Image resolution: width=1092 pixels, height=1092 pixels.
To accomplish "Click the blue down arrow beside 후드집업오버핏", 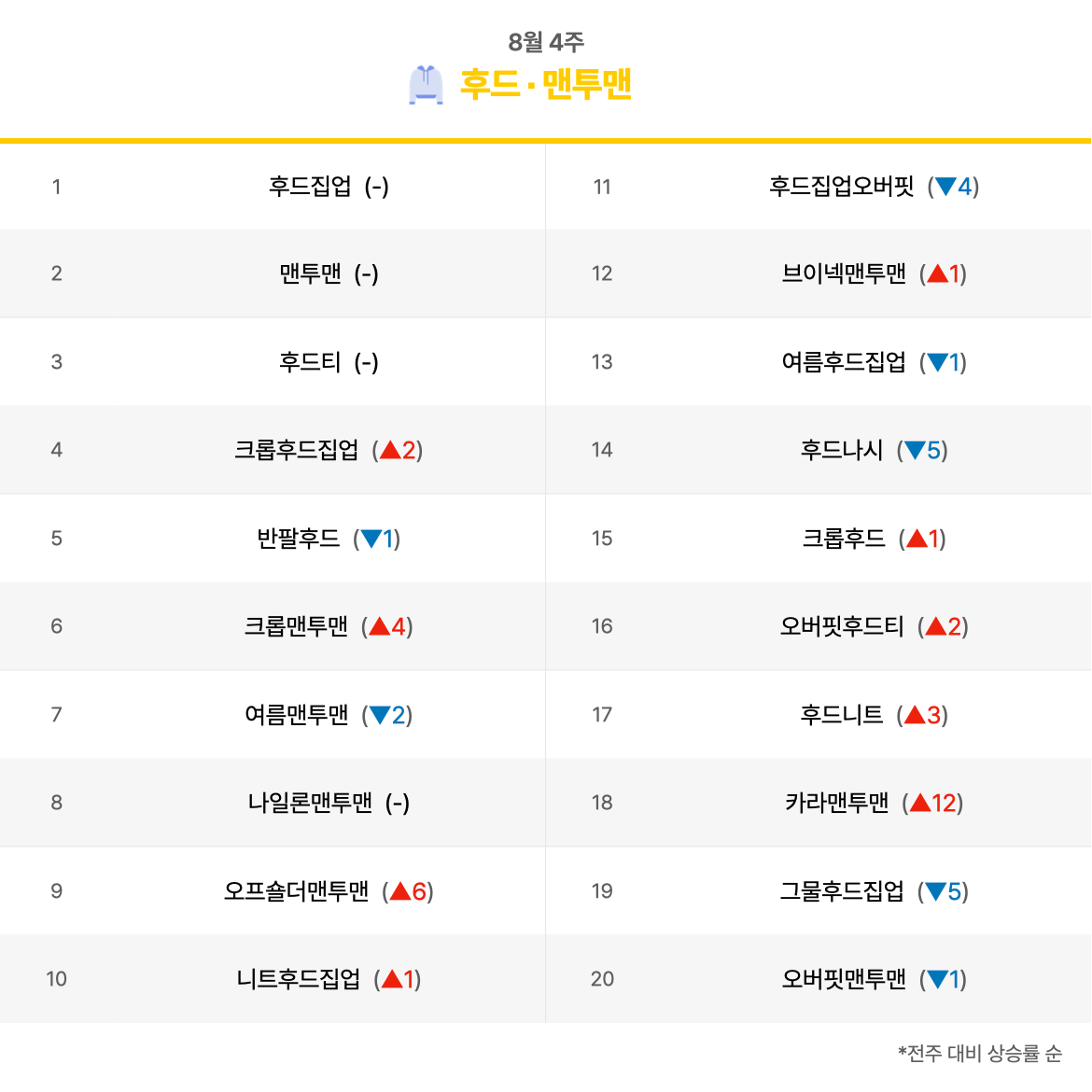I will pyautogui.click(x=945, y=187).
